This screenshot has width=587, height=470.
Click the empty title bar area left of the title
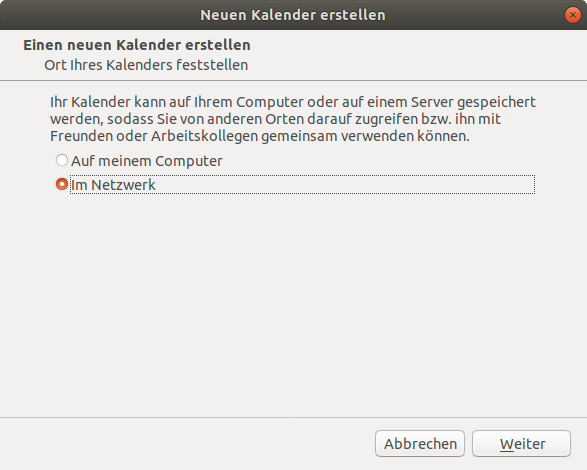(x=97, y=15)
